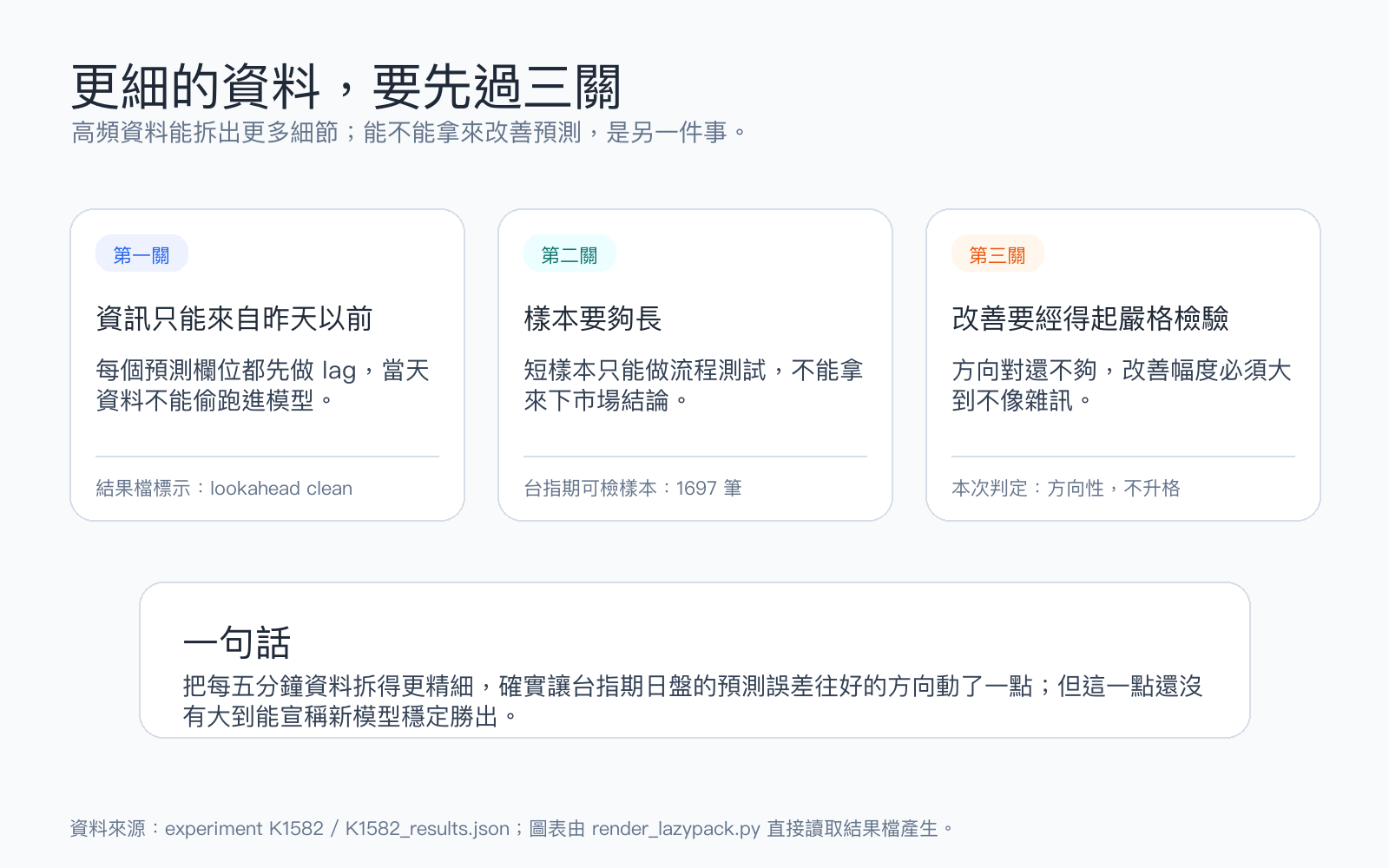The height and width of the screenshot is (868, 1389).
Task: Click the source line 資料來源:experiment K1582
Action: click(x=512, y=828)
